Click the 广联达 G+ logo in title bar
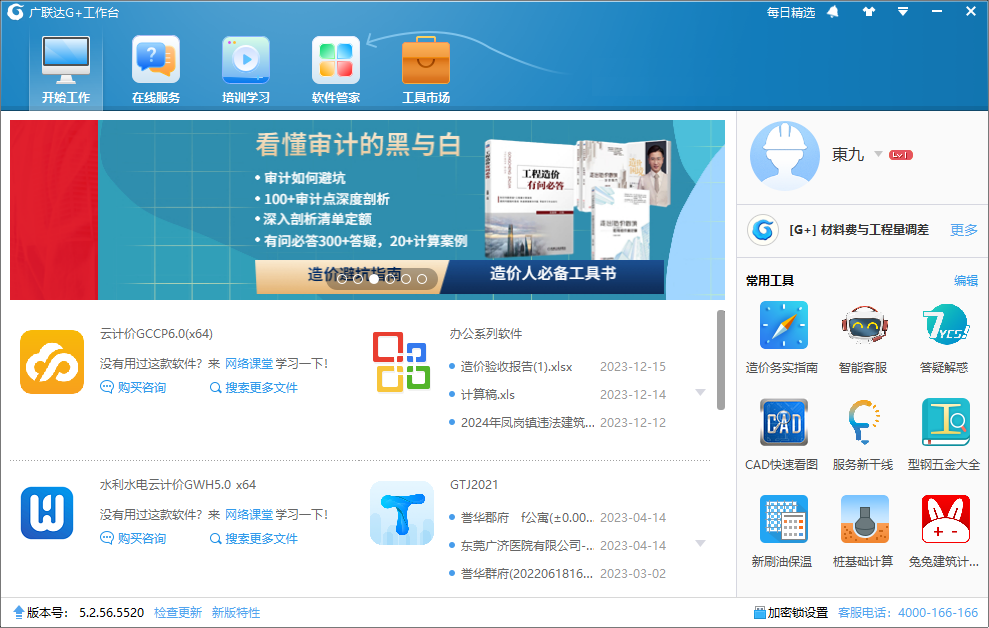Viewport: 989px width, 628px height. [15, 12]
